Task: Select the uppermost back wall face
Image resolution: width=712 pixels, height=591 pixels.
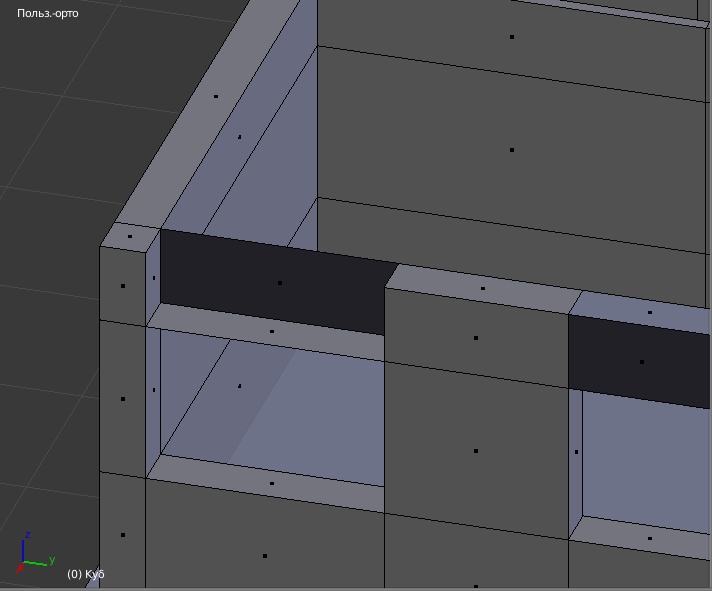Action: 512,37
